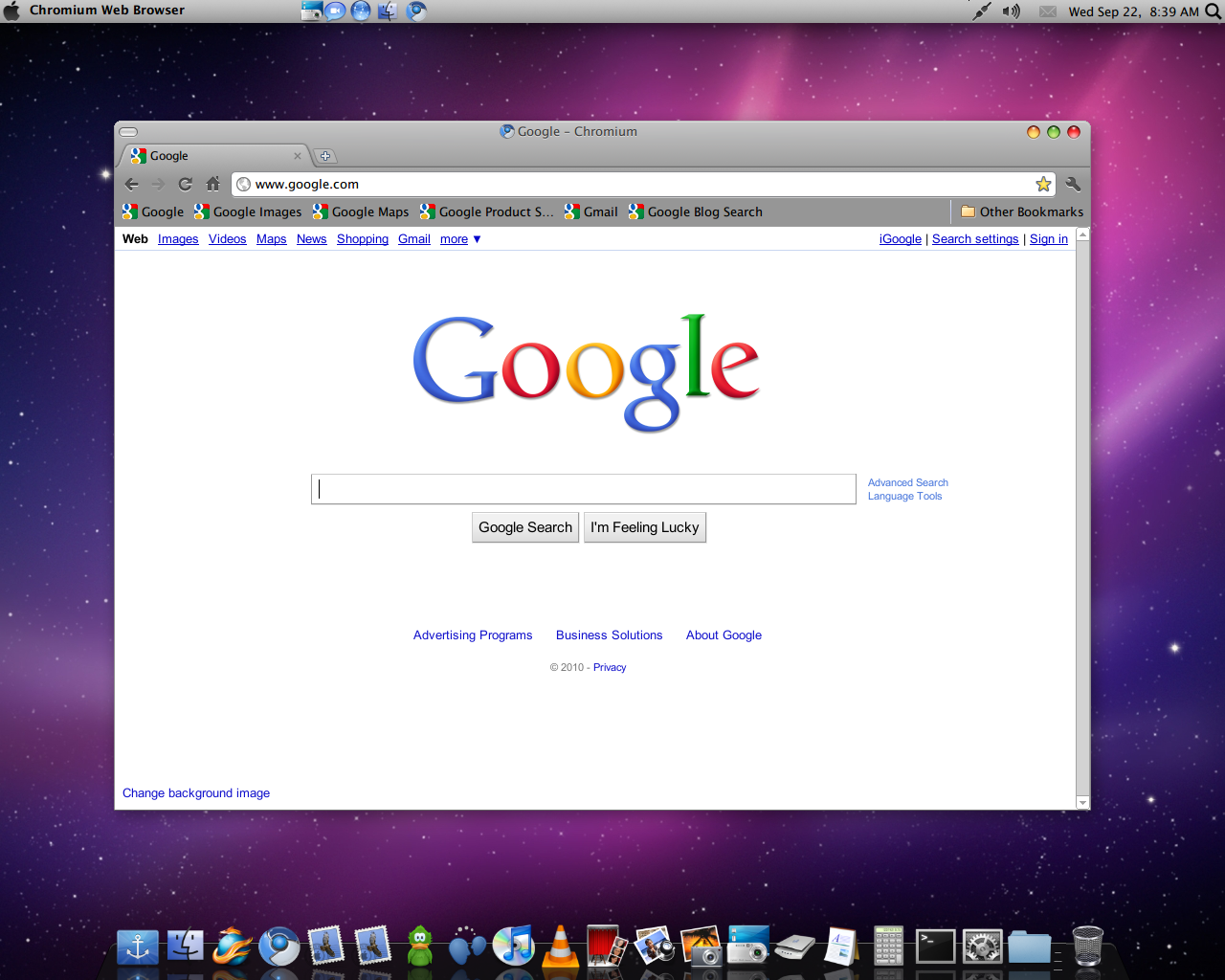Screen dimensions: 1225x980
Task: Click the globe icon in top panel
Action: (361, 11)
